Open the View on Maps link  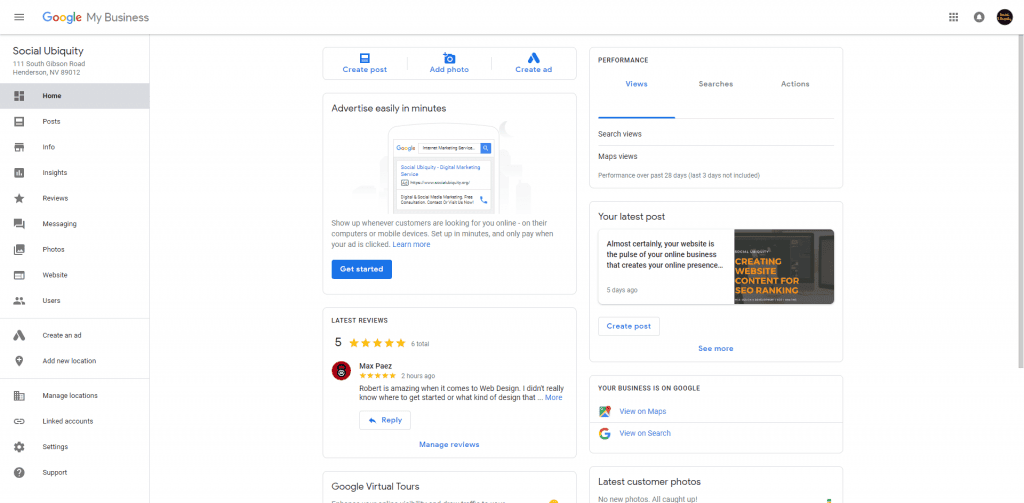click(x=643, y=412)
